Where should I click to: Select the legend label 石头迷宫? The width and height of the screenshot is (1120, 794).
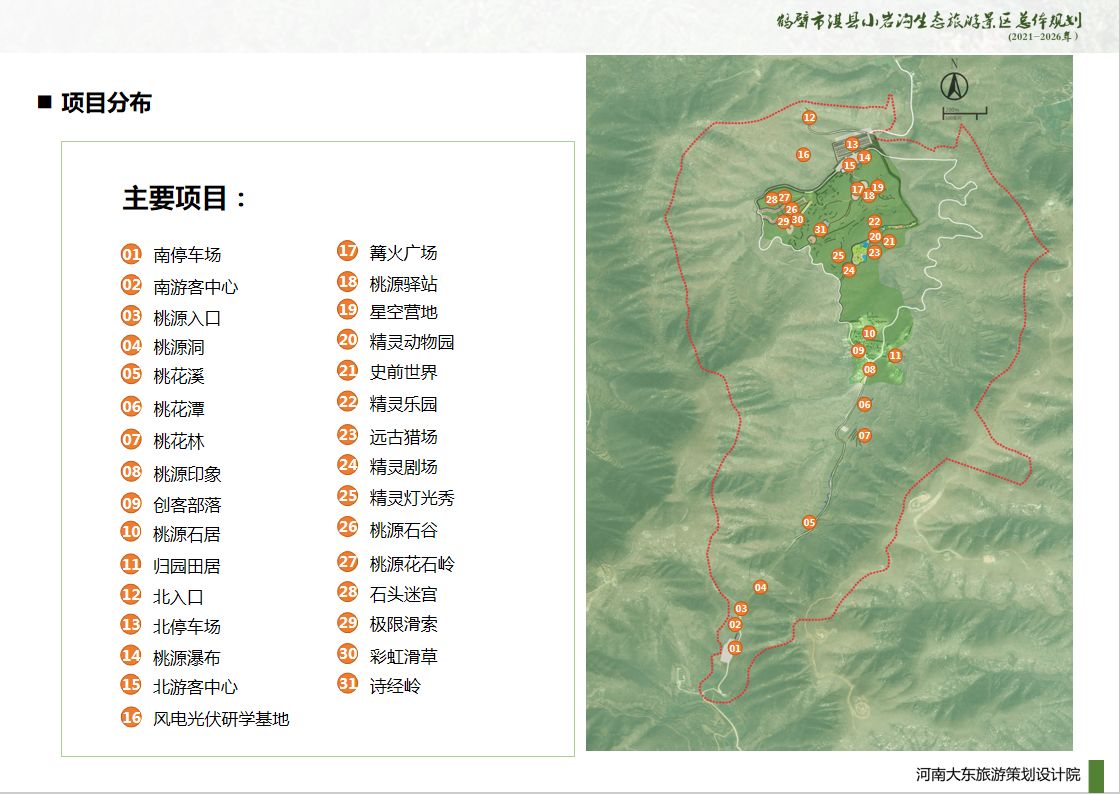(x=404, y=594)
